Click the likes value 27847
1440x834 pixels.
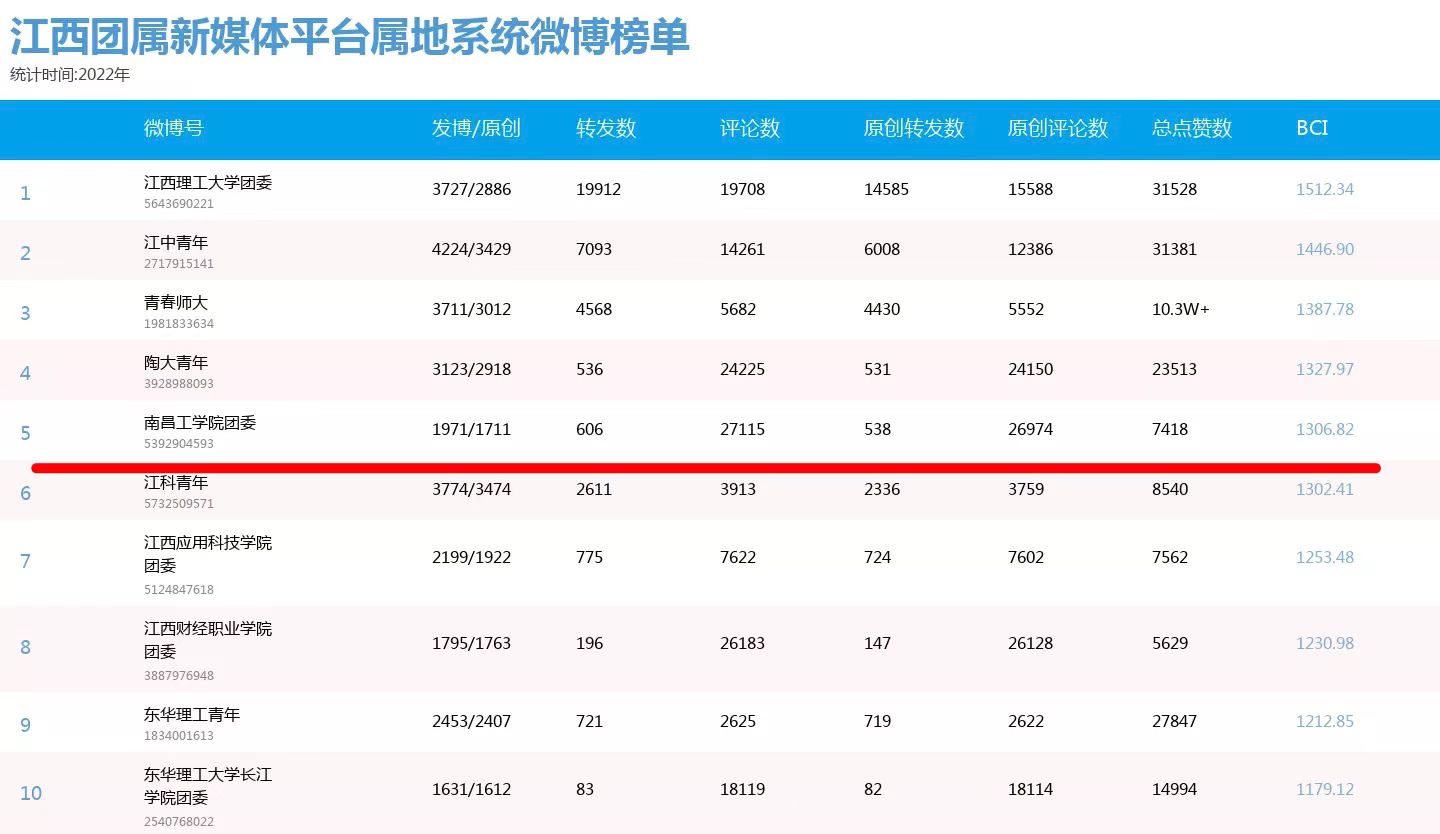tap(1174, 721)
